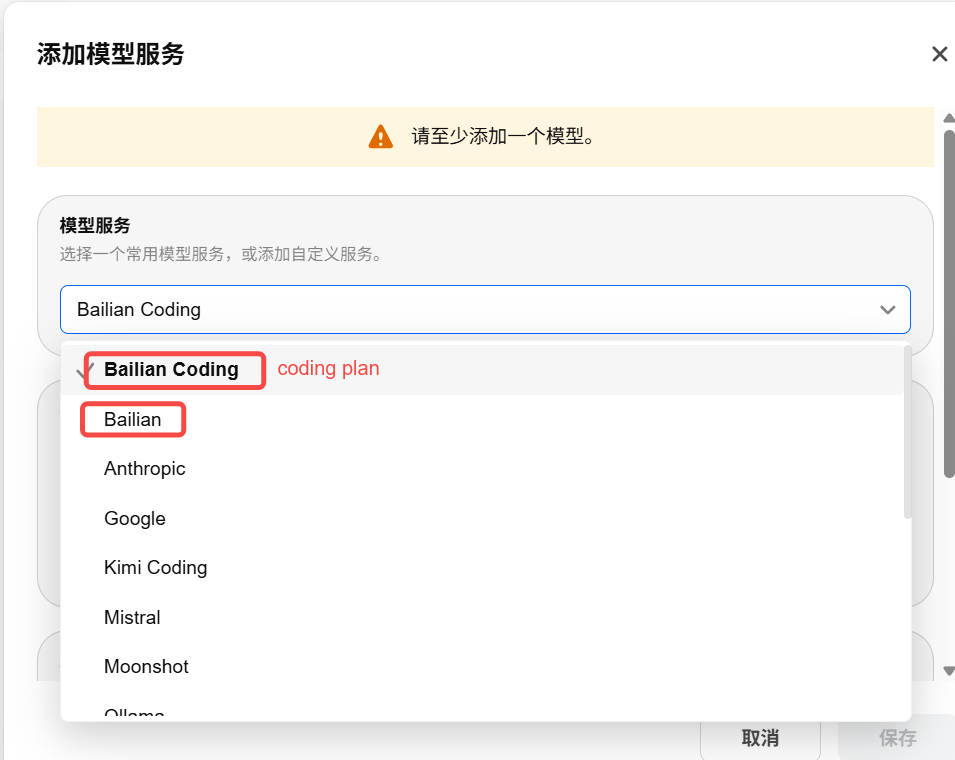Collapse the model service dropdown chevron
Image resolution: width=955 pixels, height=760 pixels.
[x=887, y=310]
